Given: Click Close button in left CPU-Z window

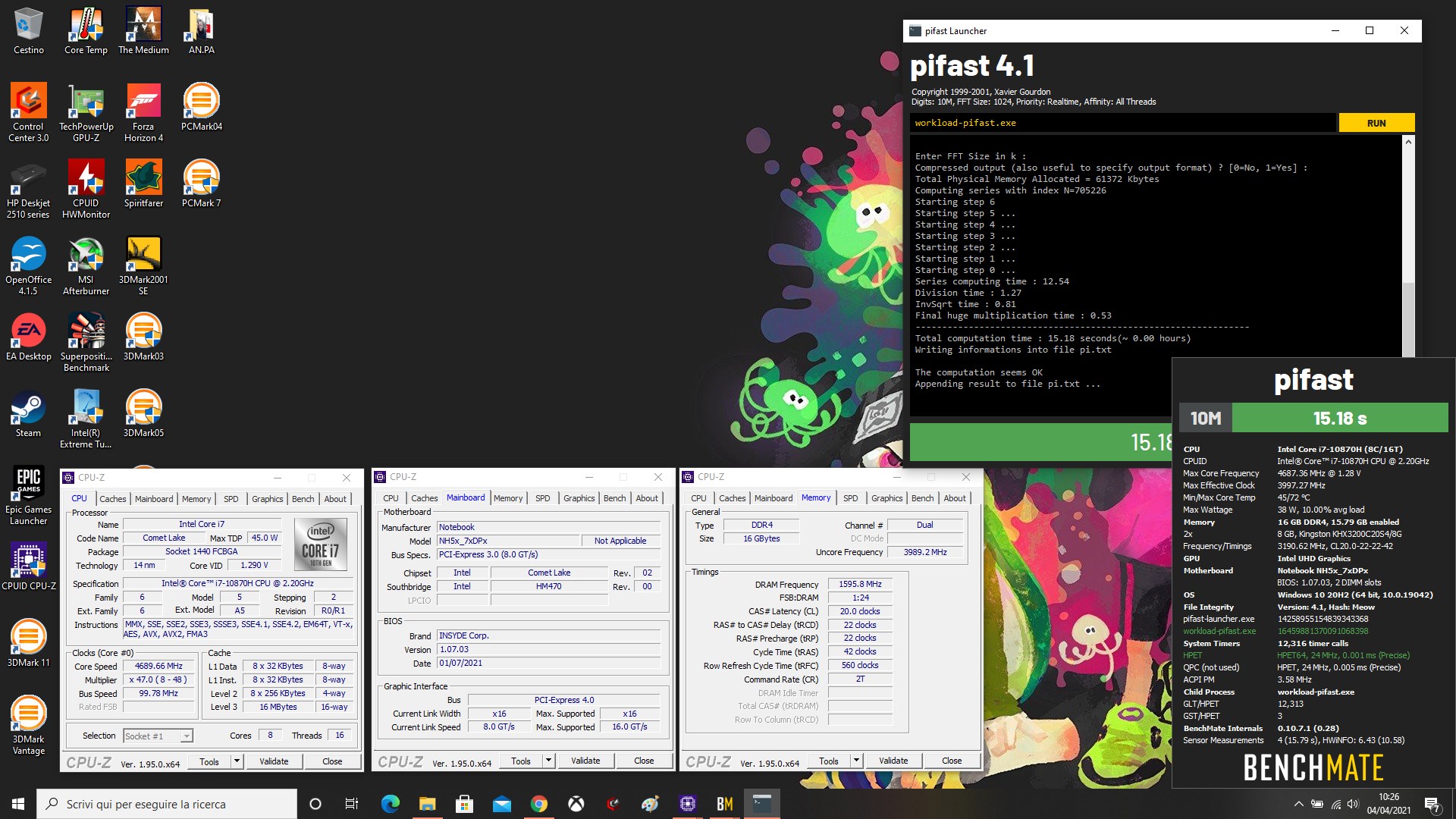Looking at the screenshot, I should coord(332,761).
